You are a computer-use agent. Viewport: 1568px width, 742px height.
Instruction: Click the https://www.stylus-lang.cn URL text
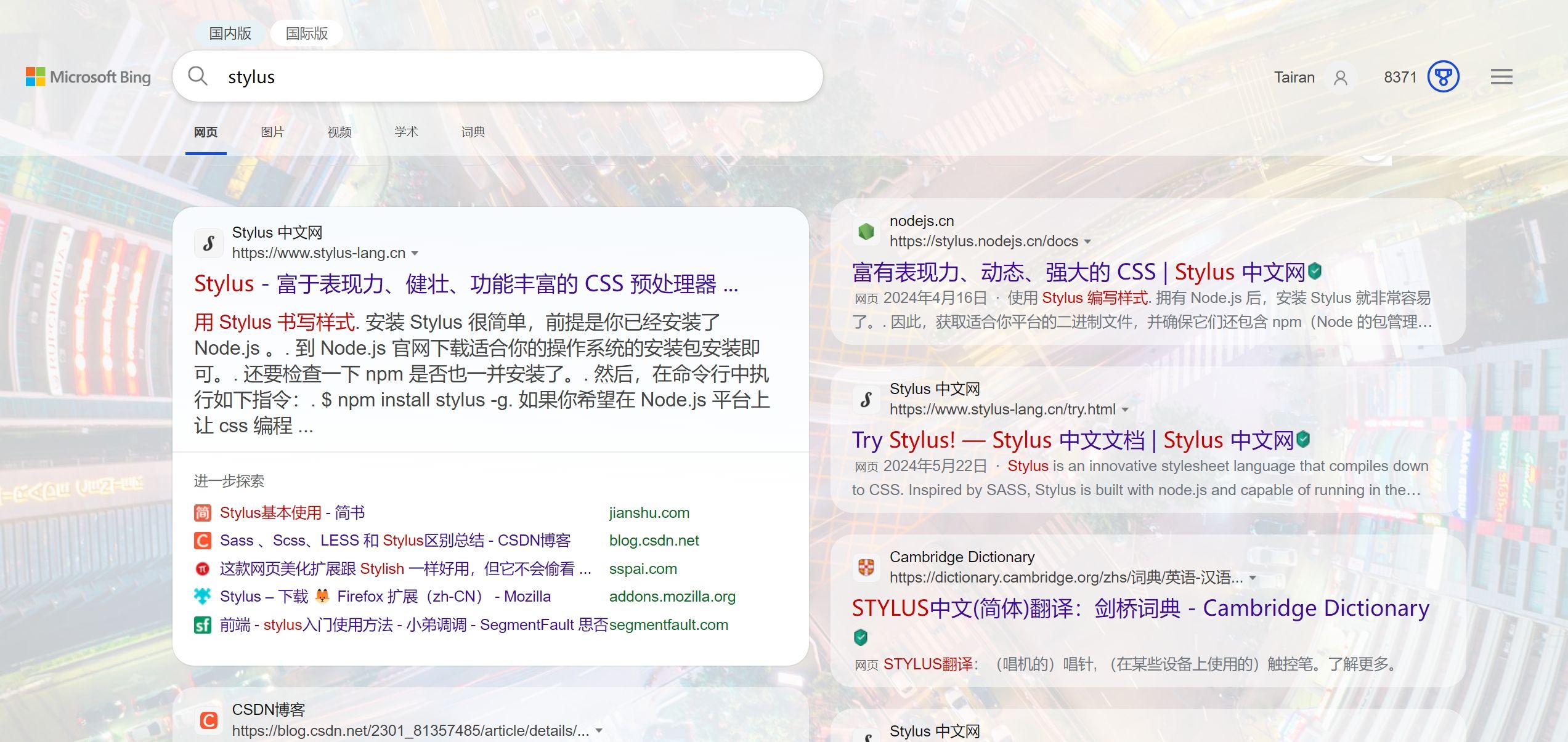319,253
